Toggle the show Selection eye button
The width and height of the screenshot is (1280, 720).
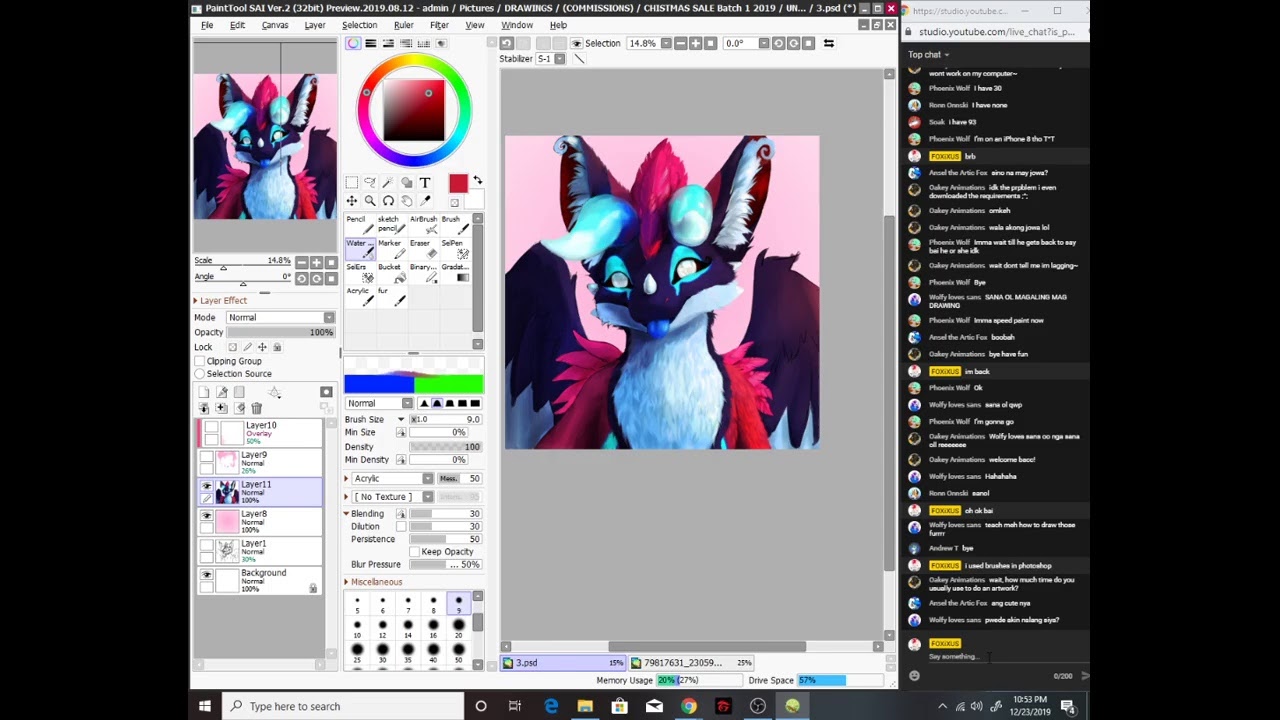coord(576,43)
